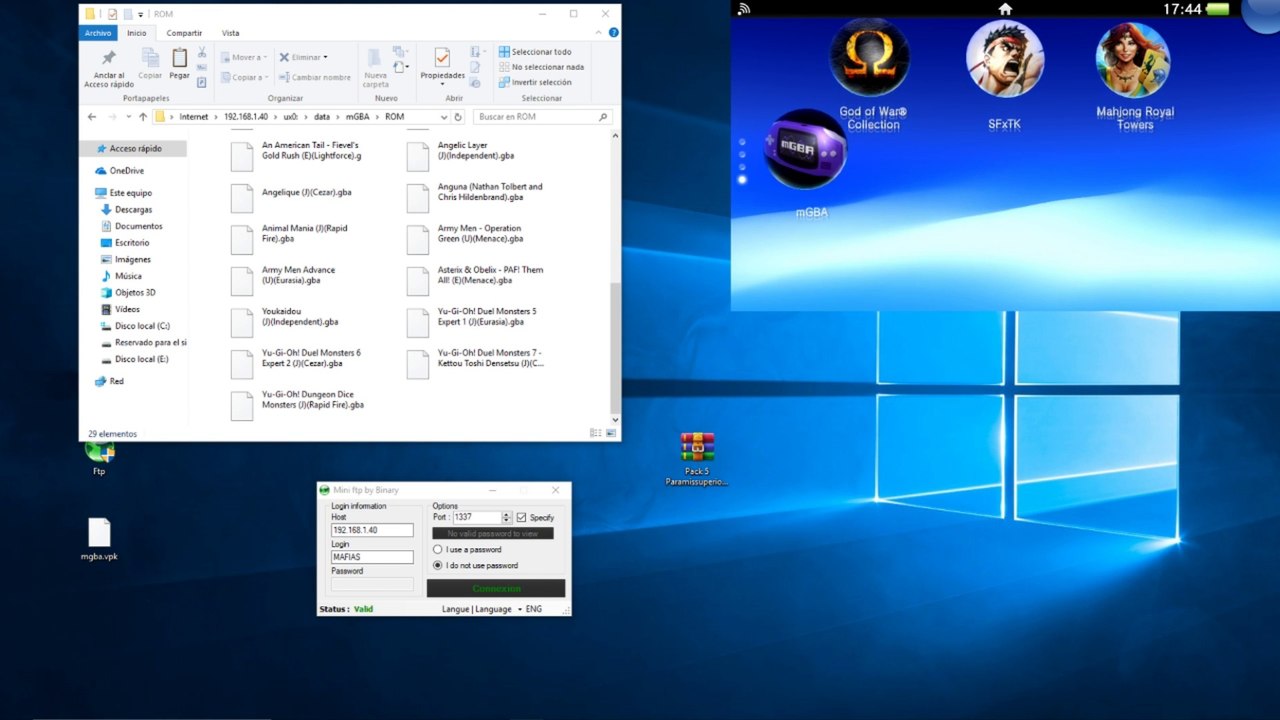This screenshot has width=1280, height=720.
Task: Click Seleccionar todo in the ribbon
Action: coord(535,52)
